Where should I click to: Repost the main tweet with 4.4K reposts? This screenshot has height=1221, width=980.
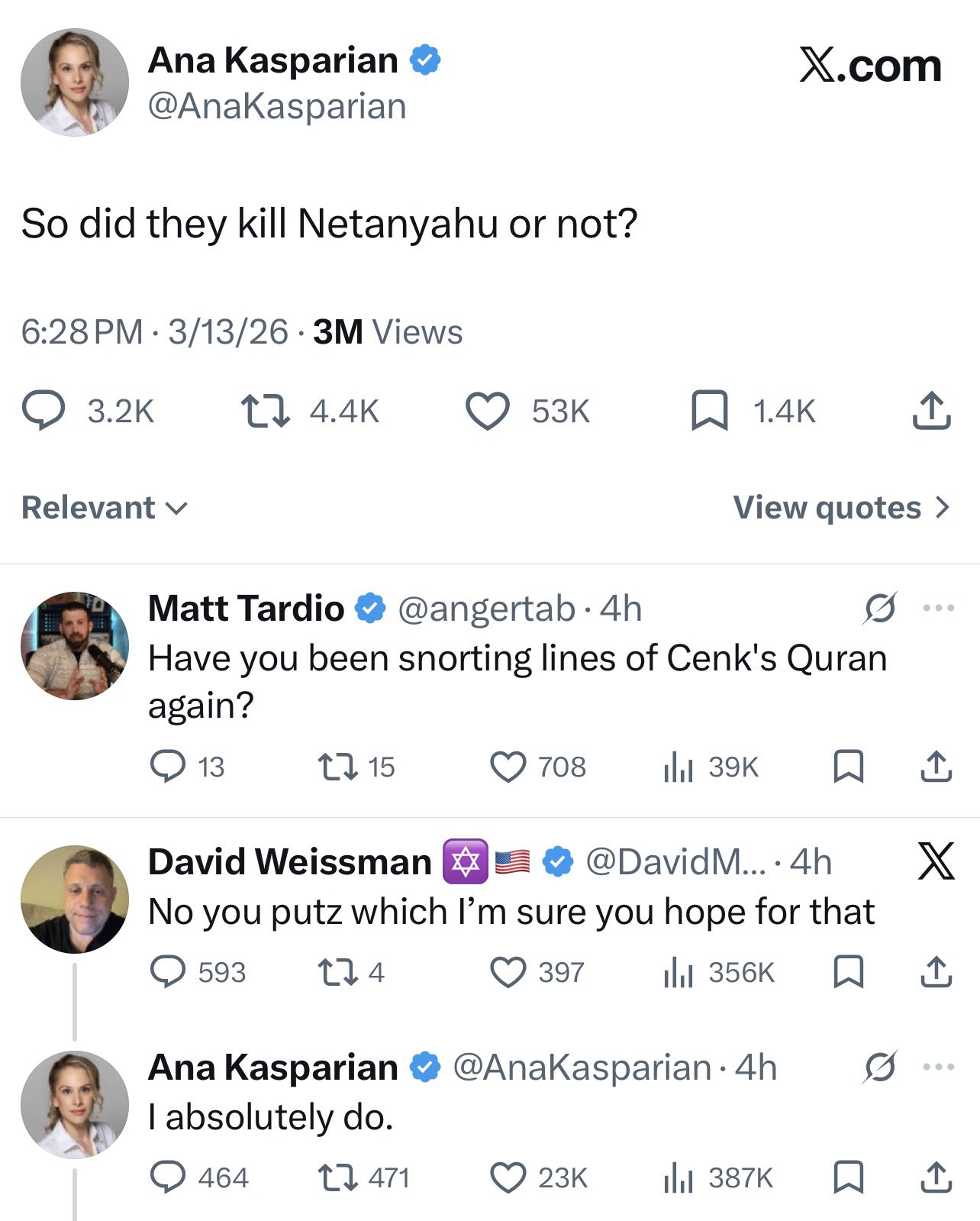(265, 412)
